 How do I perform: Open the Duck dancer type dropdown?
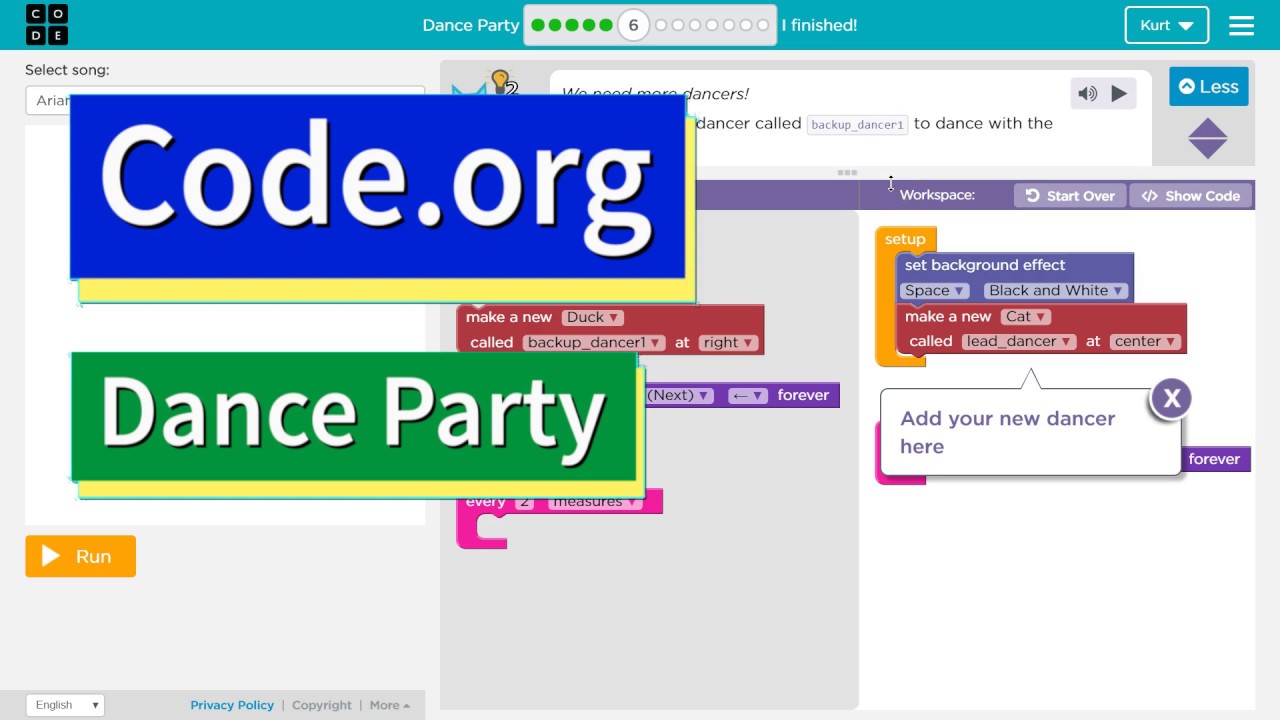(x=594, y=317)
